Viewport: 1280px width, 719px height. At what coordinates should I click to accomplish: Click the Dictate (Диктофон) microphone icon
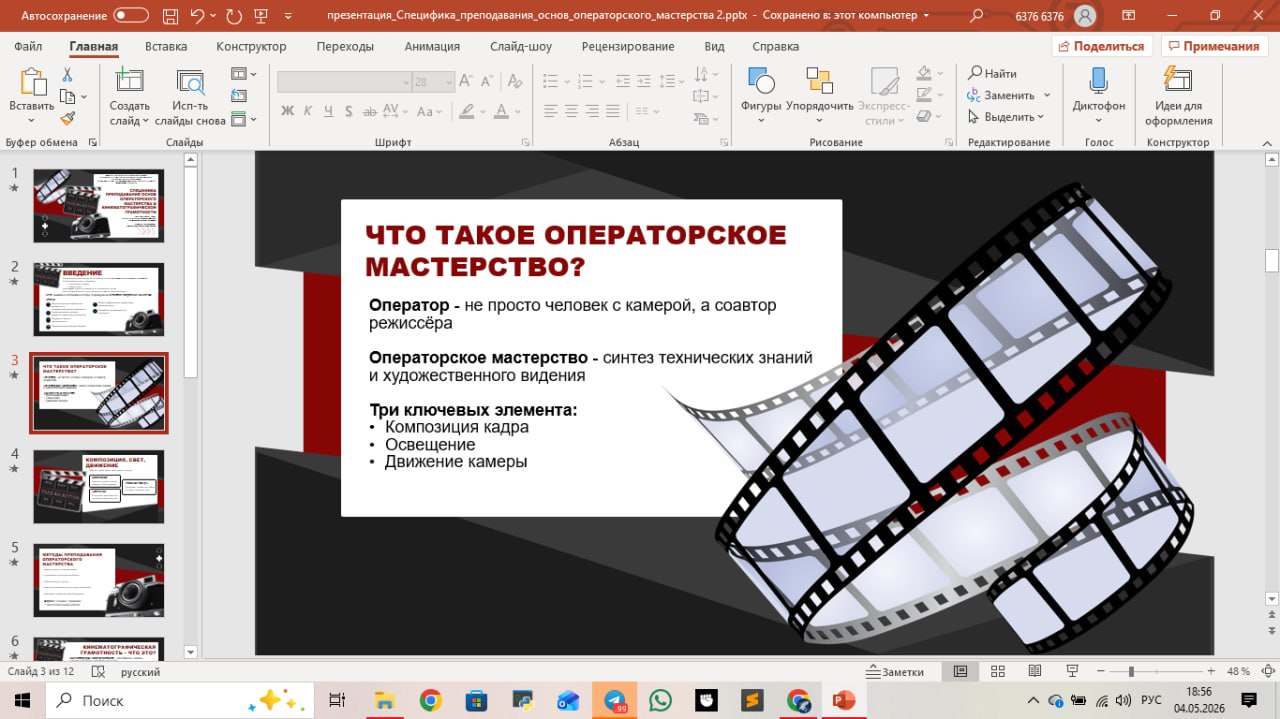pyautogui.click(x=1098, y=82)
